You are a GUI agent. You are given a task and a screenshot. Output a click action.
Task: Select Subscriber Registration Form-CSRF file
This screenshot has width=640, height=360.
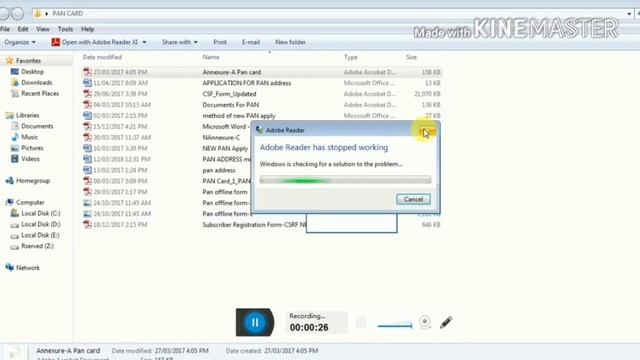tap(254, 224)
